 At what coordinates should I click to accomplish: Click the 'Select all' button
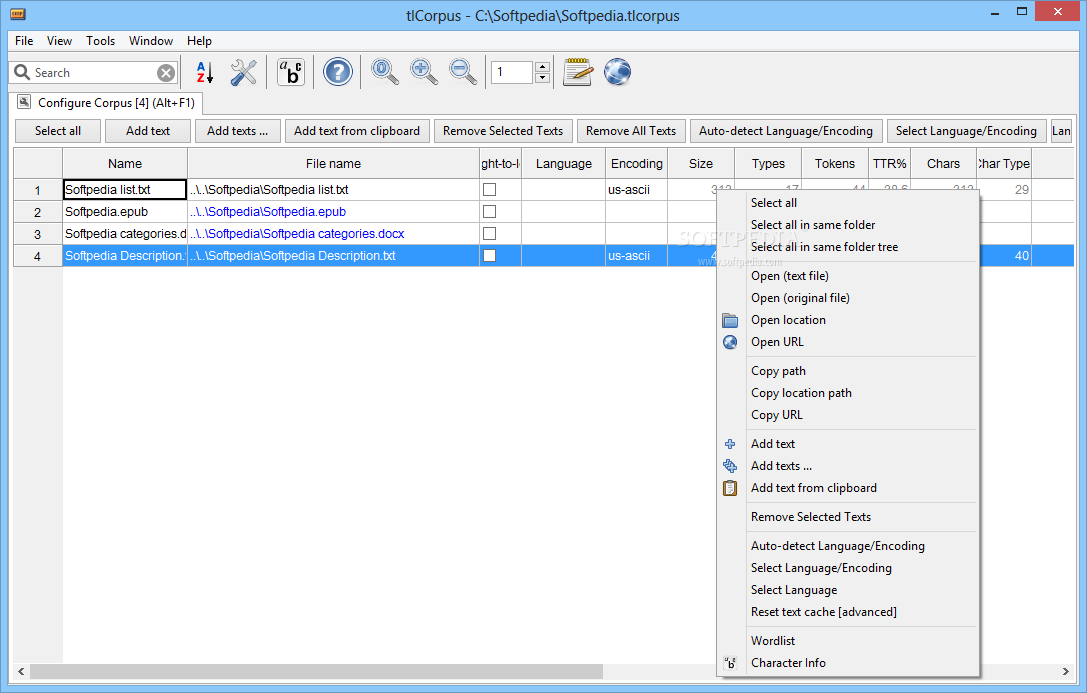point(58,131)
